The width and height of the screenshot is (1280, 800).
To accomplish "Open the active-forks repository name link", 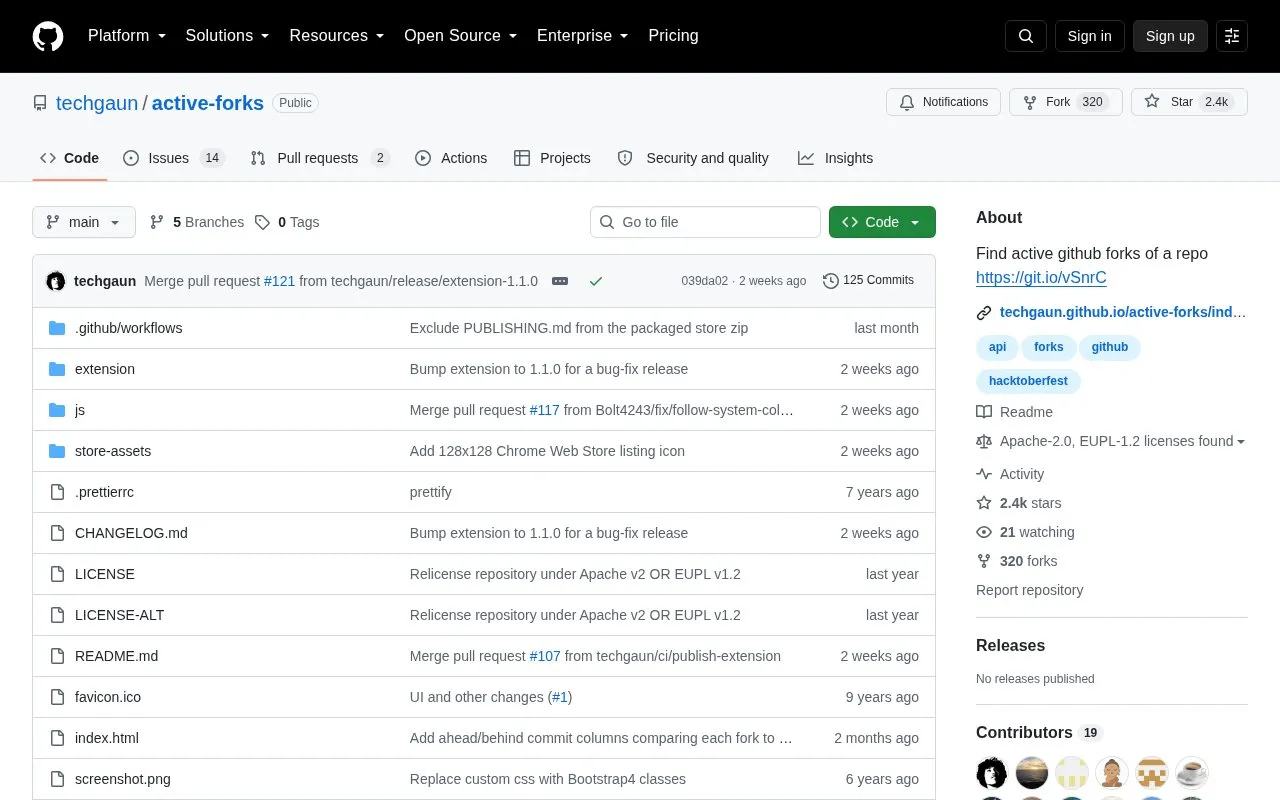I will [x=208, y=103].
